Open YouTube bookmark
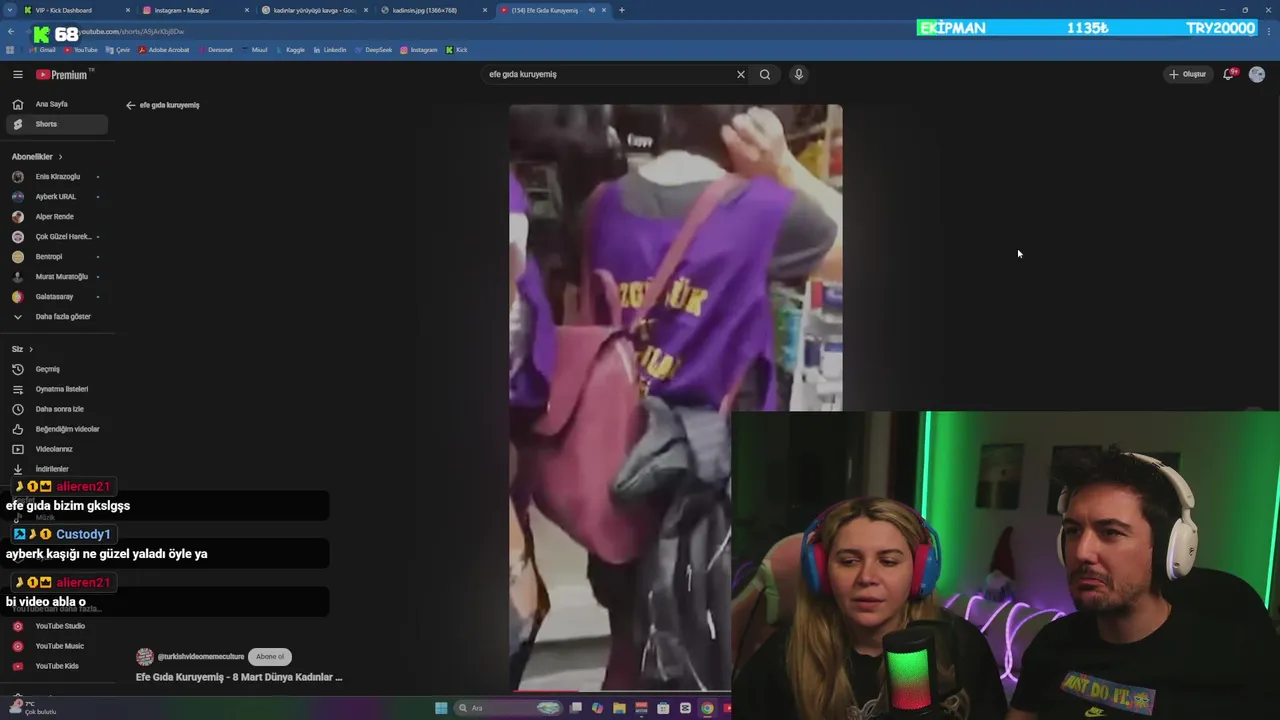The image size is (1280, 720). pos(81,50)
